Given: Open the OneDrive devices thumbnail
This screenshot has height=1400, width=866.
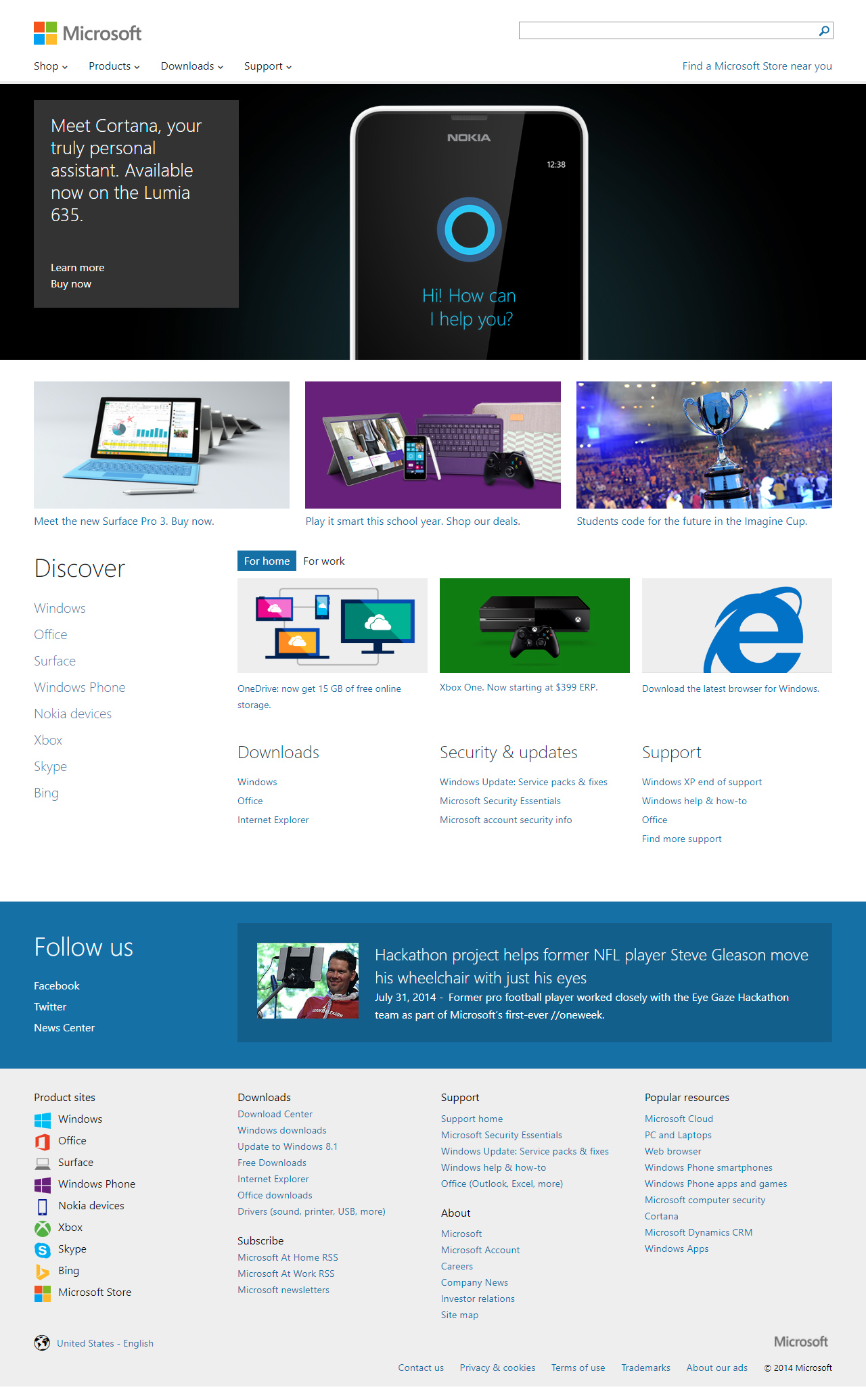Looking at the screenshot, I should coord(332,626).
